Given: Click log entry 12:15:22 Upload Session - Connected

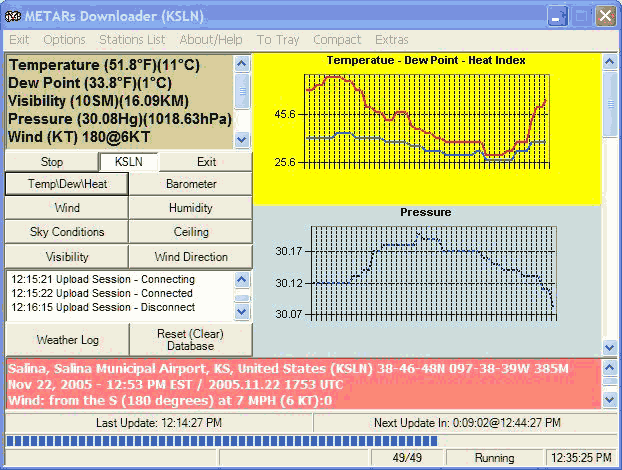Looking at the screenshot, I should coord(102,293).
